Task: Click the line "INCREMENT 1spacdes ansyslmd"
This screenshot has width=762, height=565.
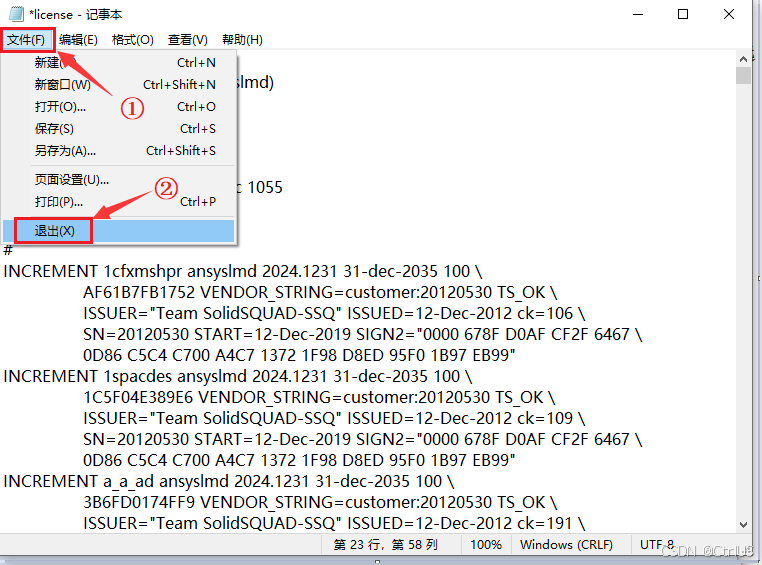Action: coord(238,377)
